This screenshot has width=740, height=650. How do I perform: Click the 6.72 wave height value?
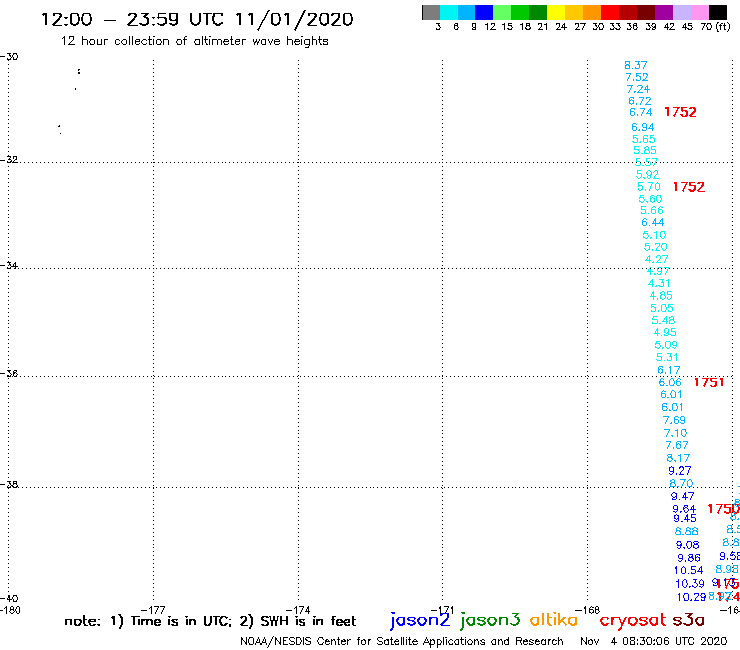pyautogui.click(x=639, y=101)
